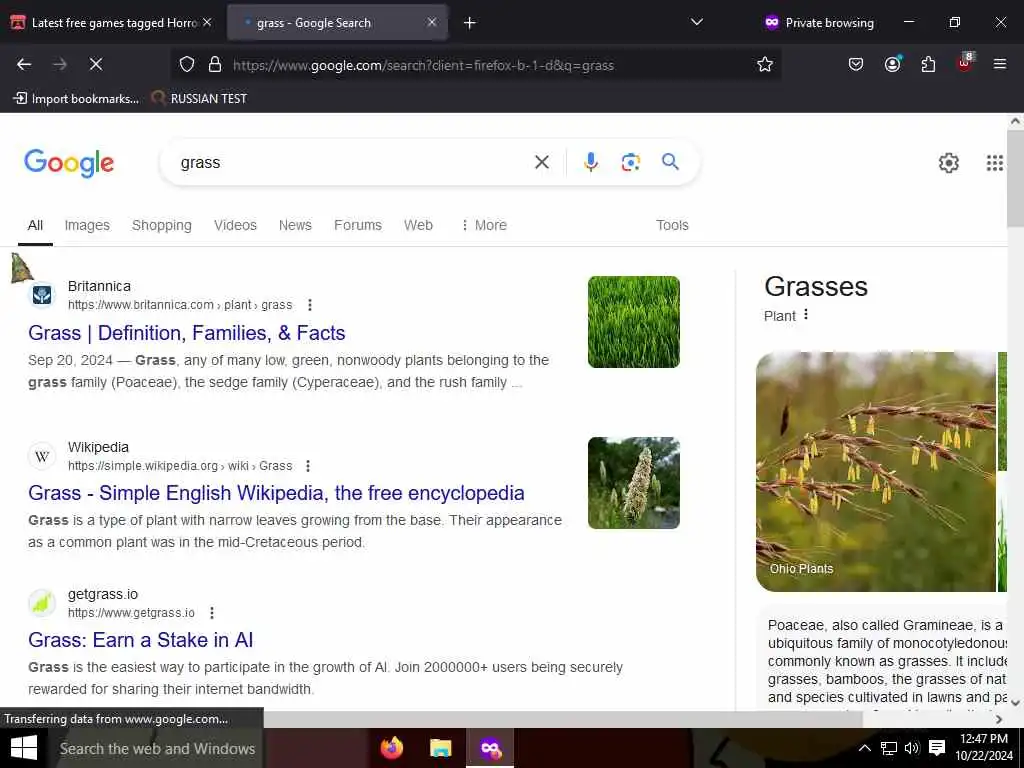Close the grass - Google Search tab
Image resolution: width=1024 pixels, height=768 pixels.
pyautogui.click(x=432, y=22)
